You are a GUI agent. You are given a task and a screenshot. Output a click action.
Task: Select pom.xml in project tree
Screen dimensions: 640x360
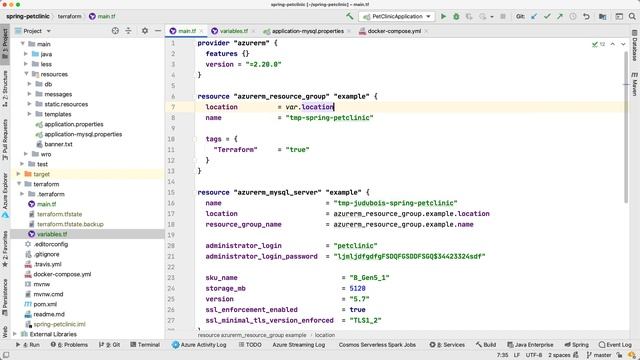point(45,304)
